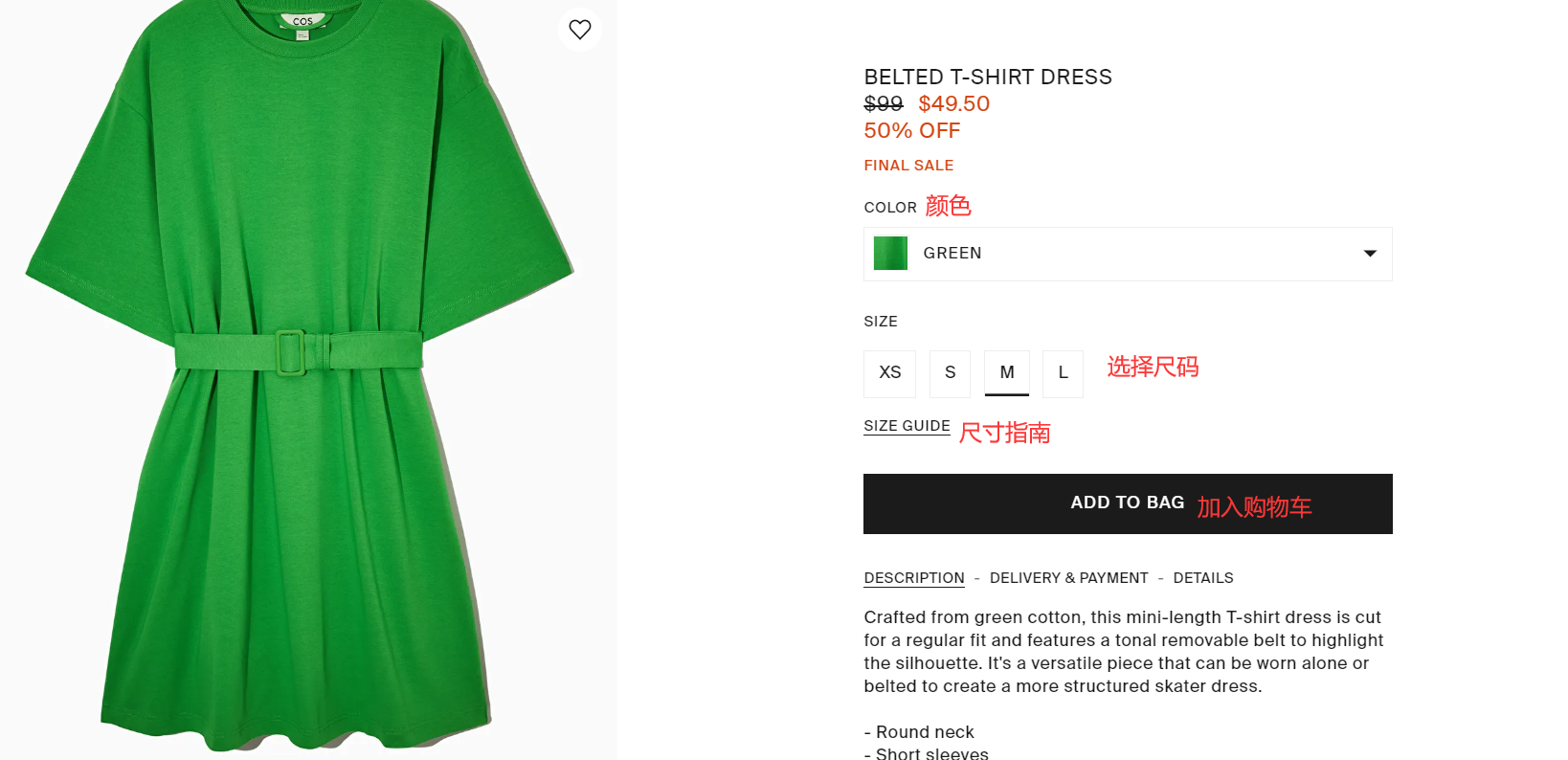Add the dress to wishlist with heart icon
Viewport: 1568px width, 760px height.
click(580, 30)
